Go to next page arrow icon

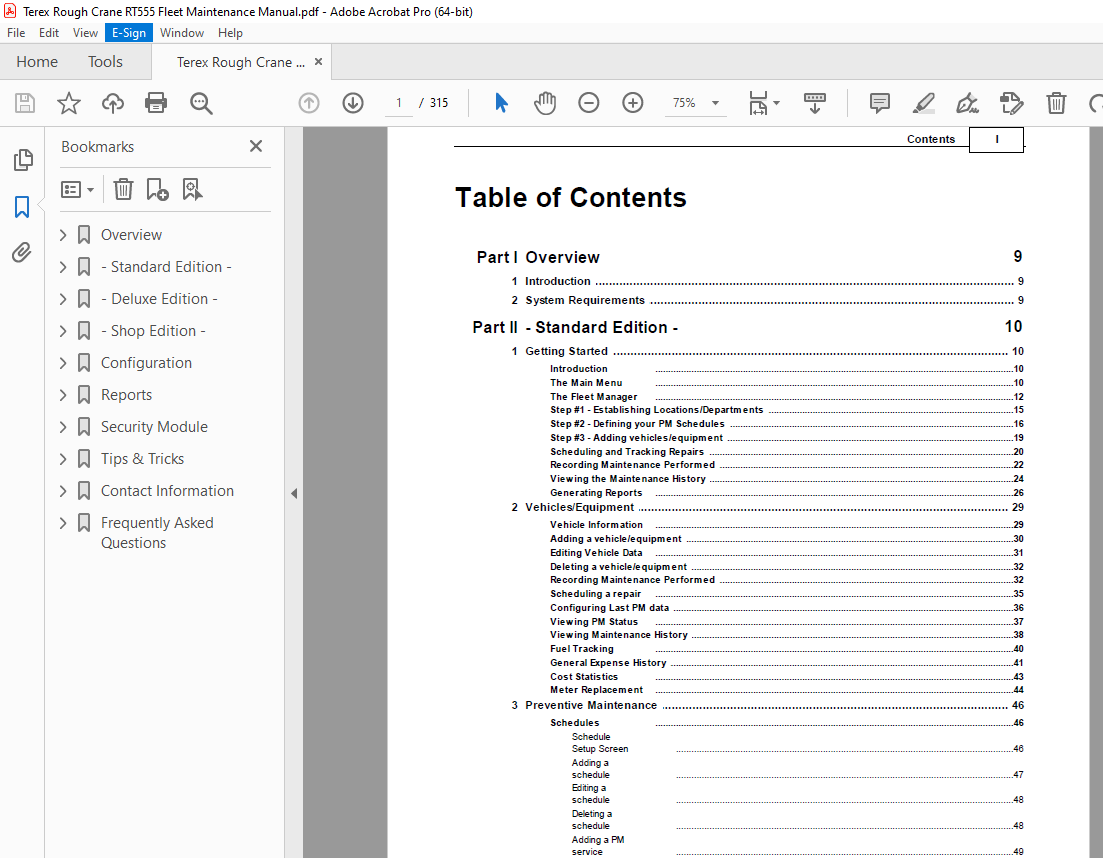(352, 103)
